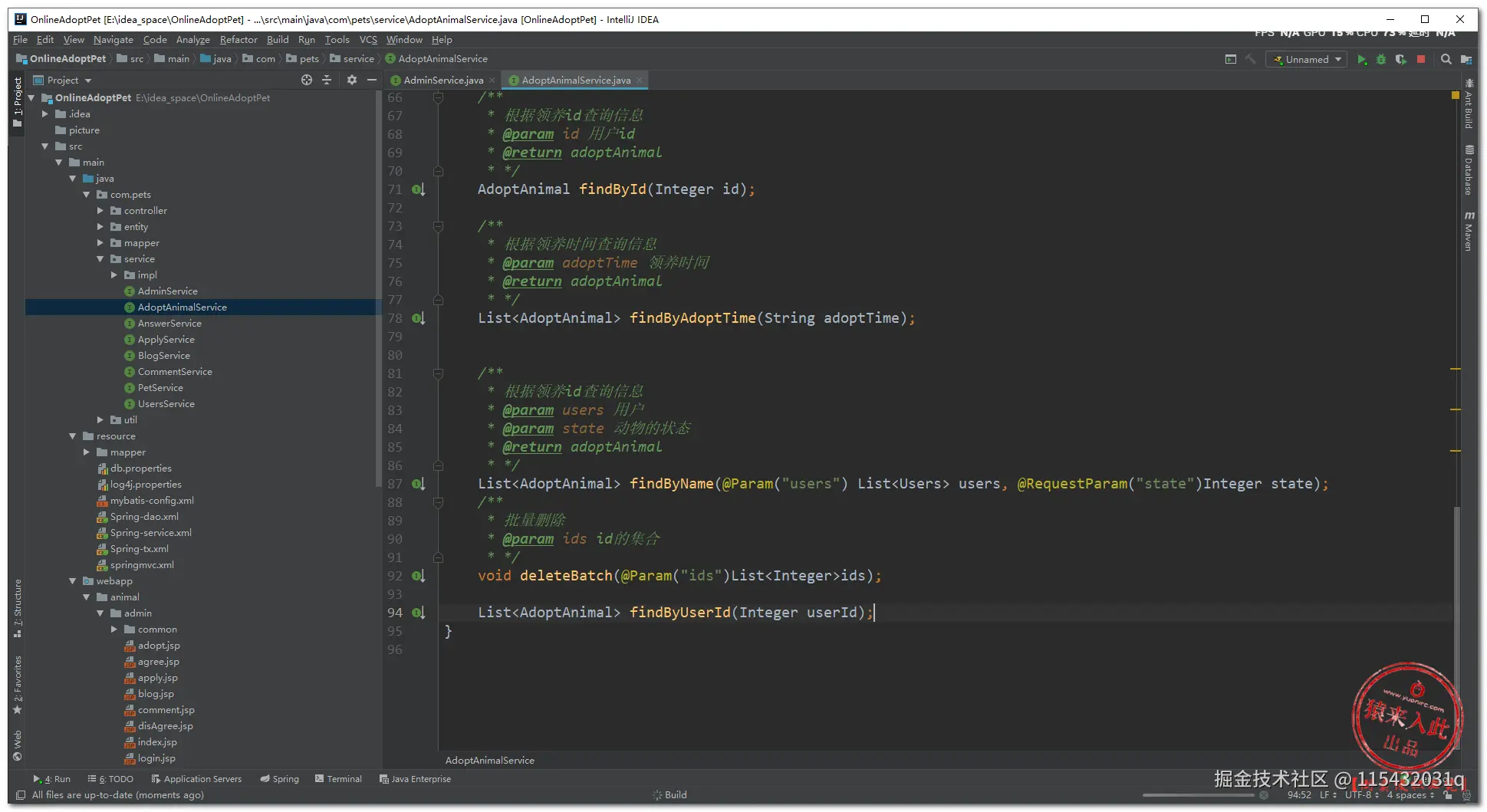Run the Unnamed configuration with green play icon

coord(1361,60)
